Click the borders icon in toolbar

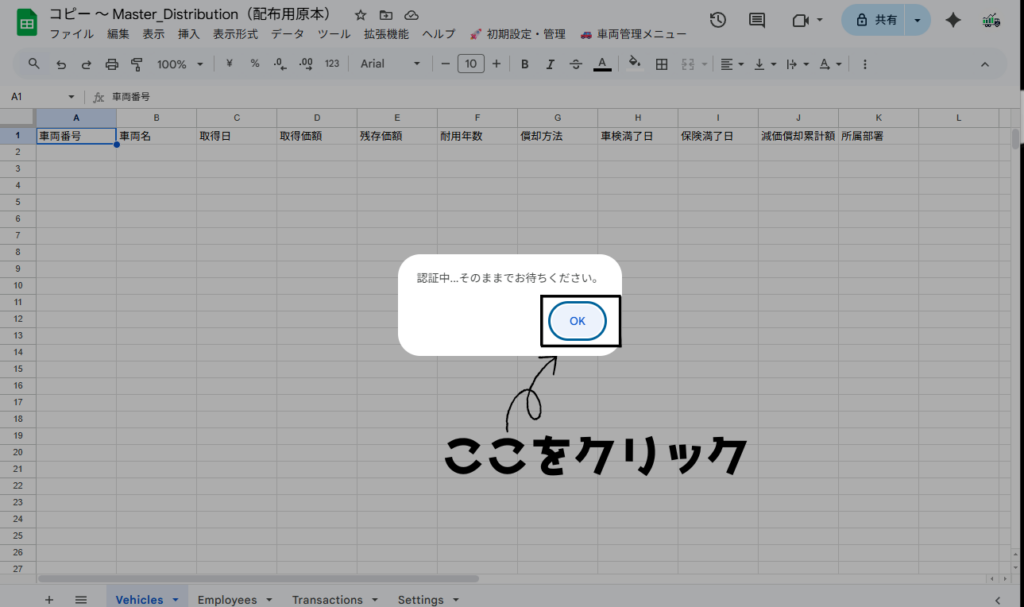pos(661,64)
